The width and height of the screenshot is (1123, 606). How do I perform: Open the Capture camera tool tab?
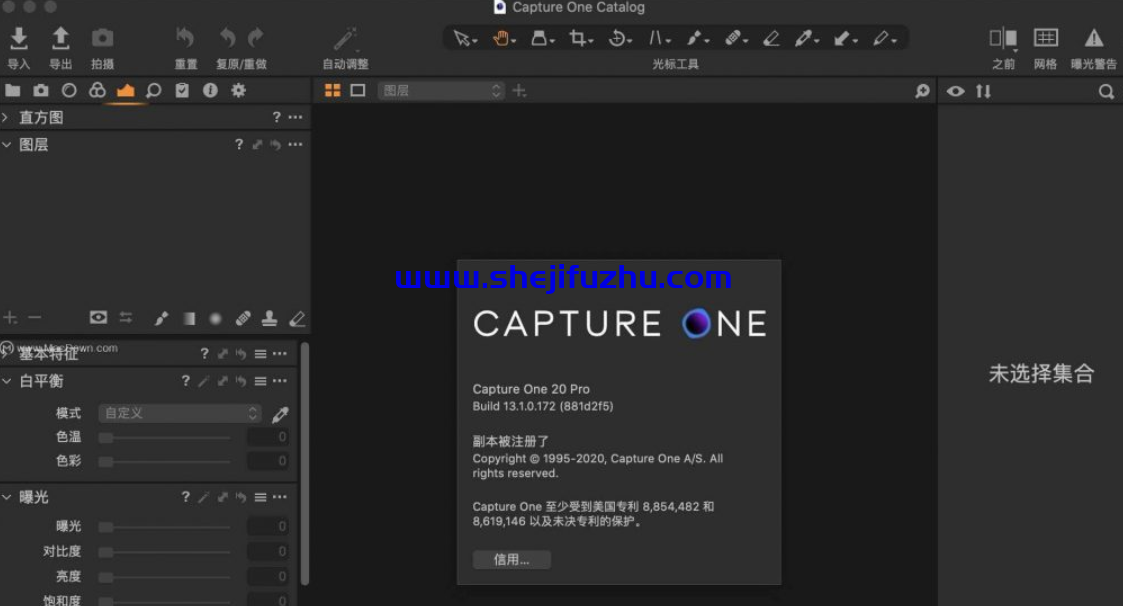[x=41, y=90]
